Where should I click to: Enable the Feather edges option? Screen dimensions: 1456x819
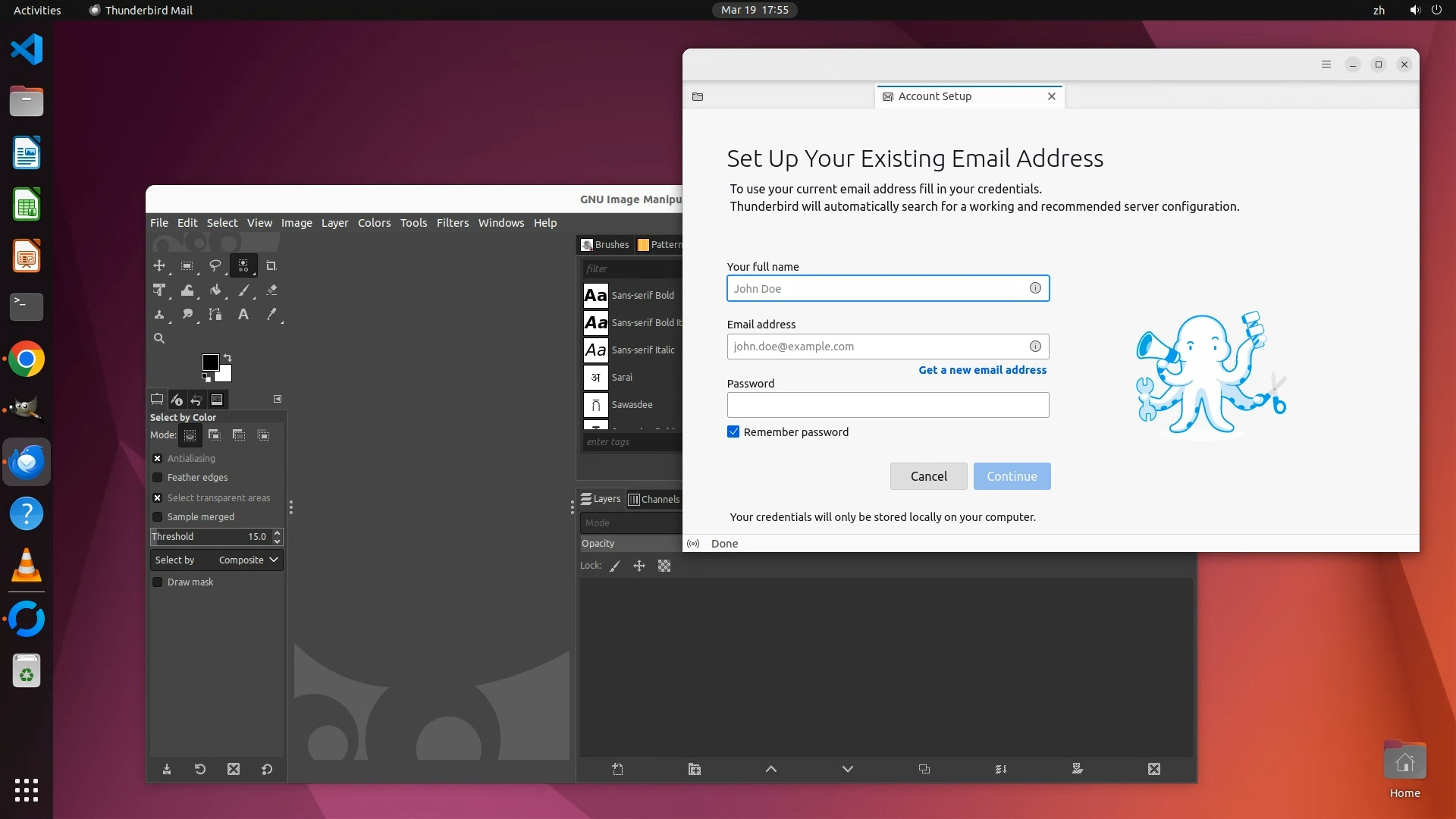click(158, 477)
